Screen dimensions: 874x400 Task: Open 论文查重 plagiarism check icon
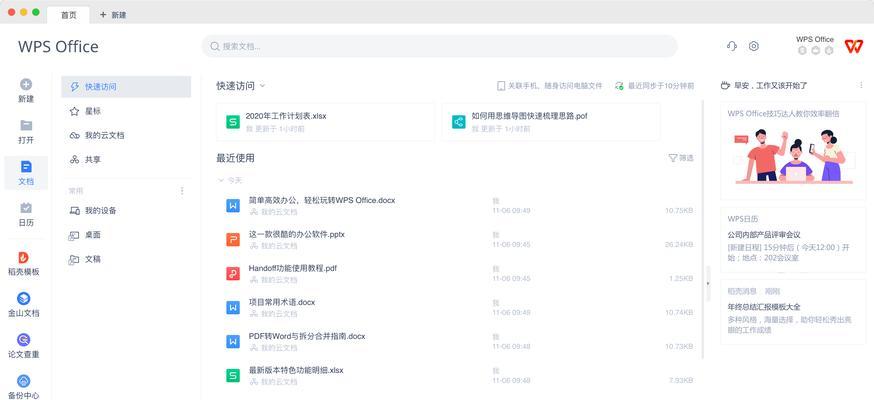23,340
